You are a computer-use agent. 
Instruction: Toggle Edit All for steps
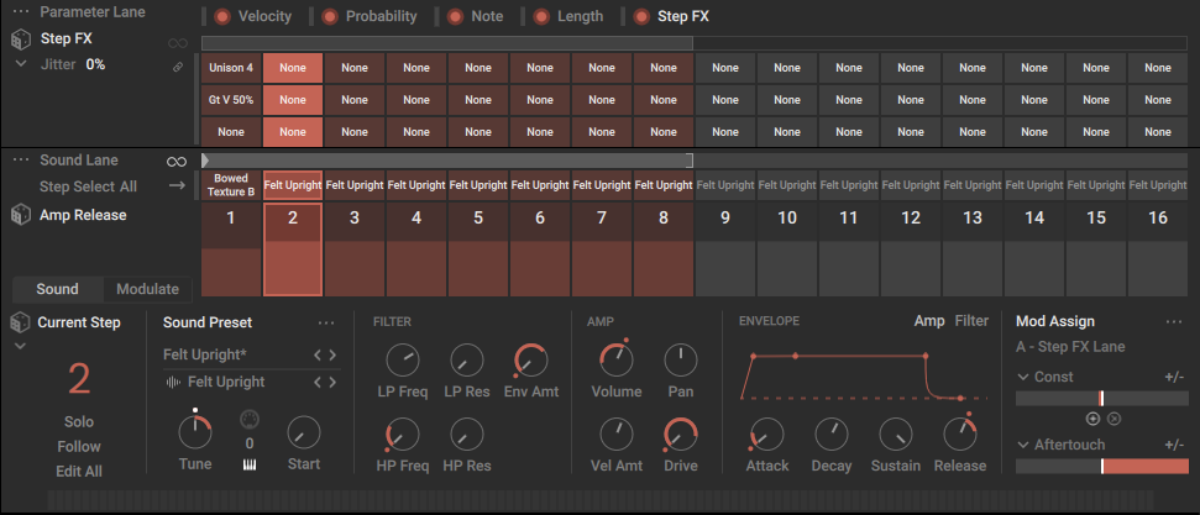click(79, 472)
